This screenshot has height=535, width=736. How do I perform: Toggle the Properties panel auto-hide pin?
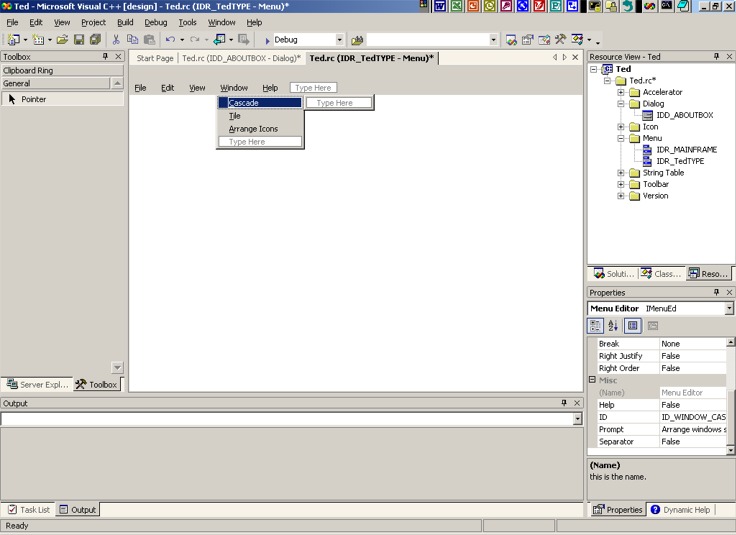click(x=716, y=292)
